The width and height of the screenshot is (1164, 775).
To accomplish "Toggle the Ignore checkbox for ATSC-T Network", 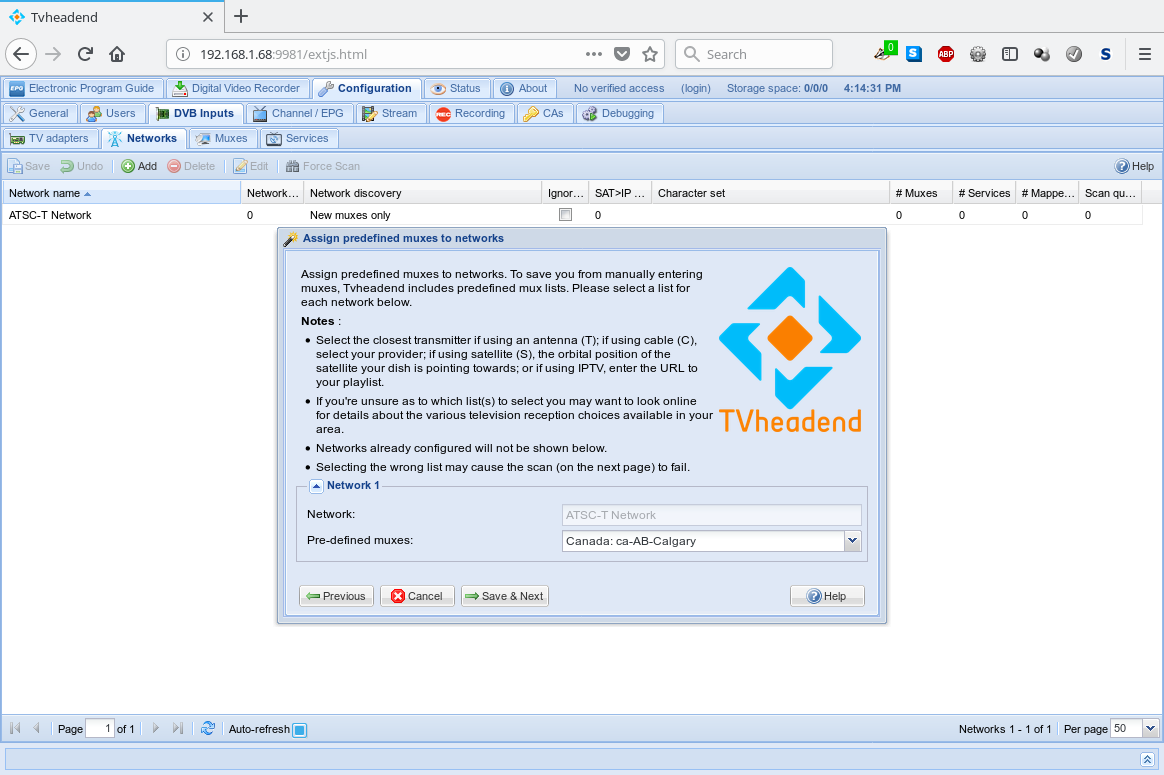I will (566, 215).
